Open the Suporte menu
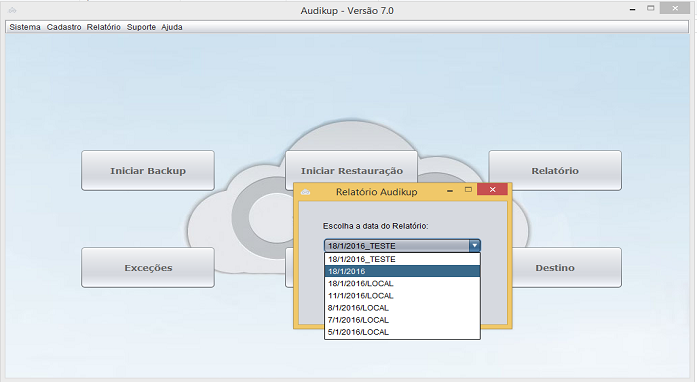Image resolution: width=697 pixels, height=382 pixels. coord(141,27)
